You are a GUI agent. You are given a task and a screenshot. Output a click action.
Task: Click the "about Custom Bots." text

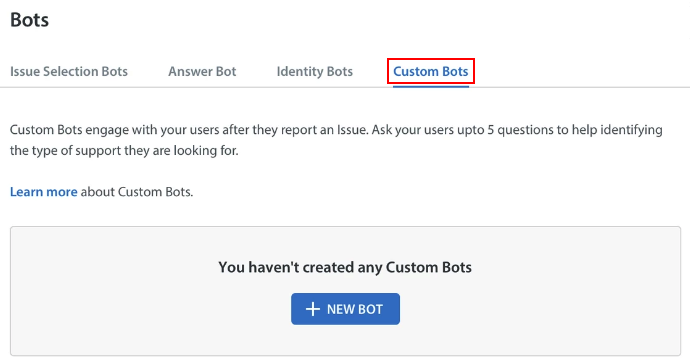click(137, 192)
